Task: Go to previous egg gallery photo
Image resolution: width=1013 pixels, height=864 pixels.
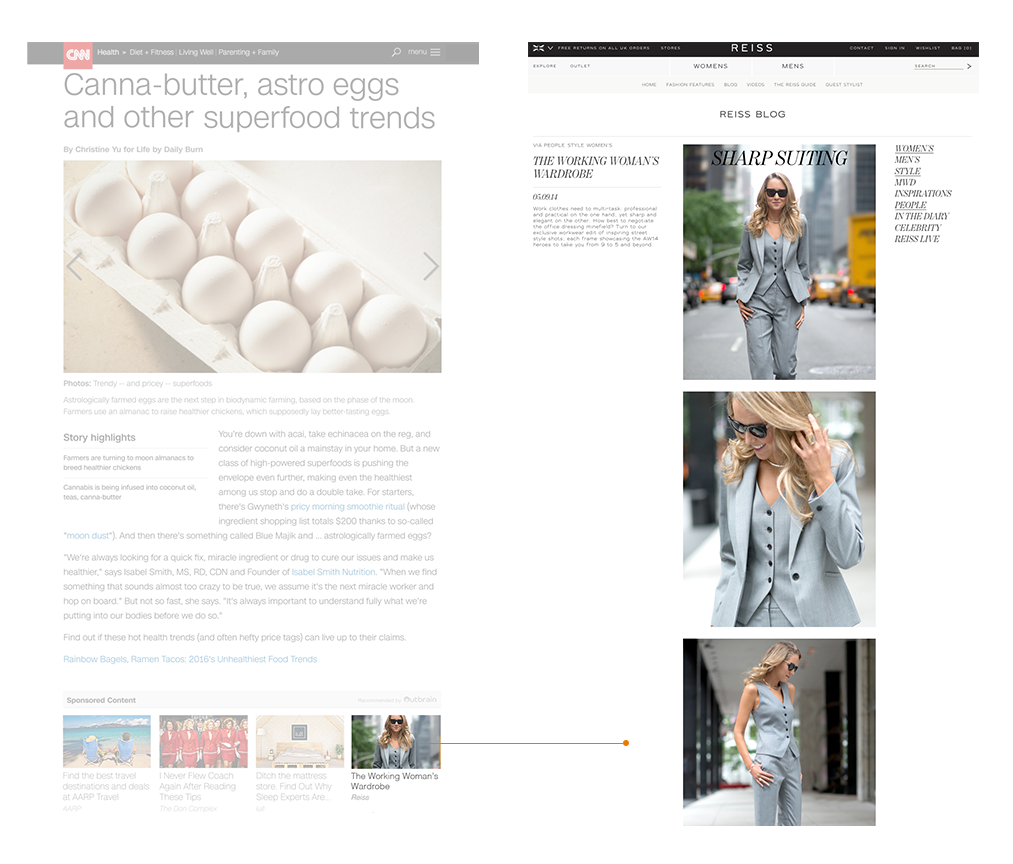Action: (x=73, y=266)
